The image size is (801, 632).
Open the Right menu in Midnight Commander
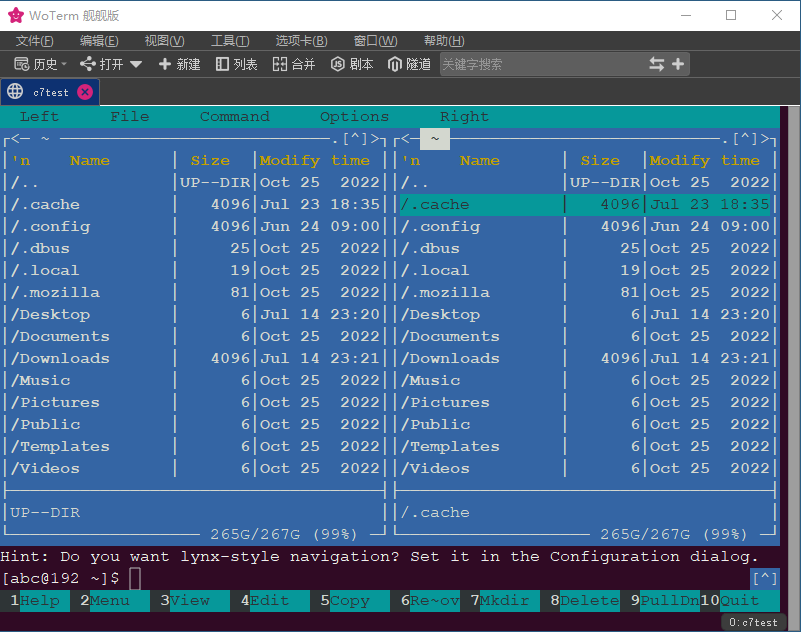464,116
